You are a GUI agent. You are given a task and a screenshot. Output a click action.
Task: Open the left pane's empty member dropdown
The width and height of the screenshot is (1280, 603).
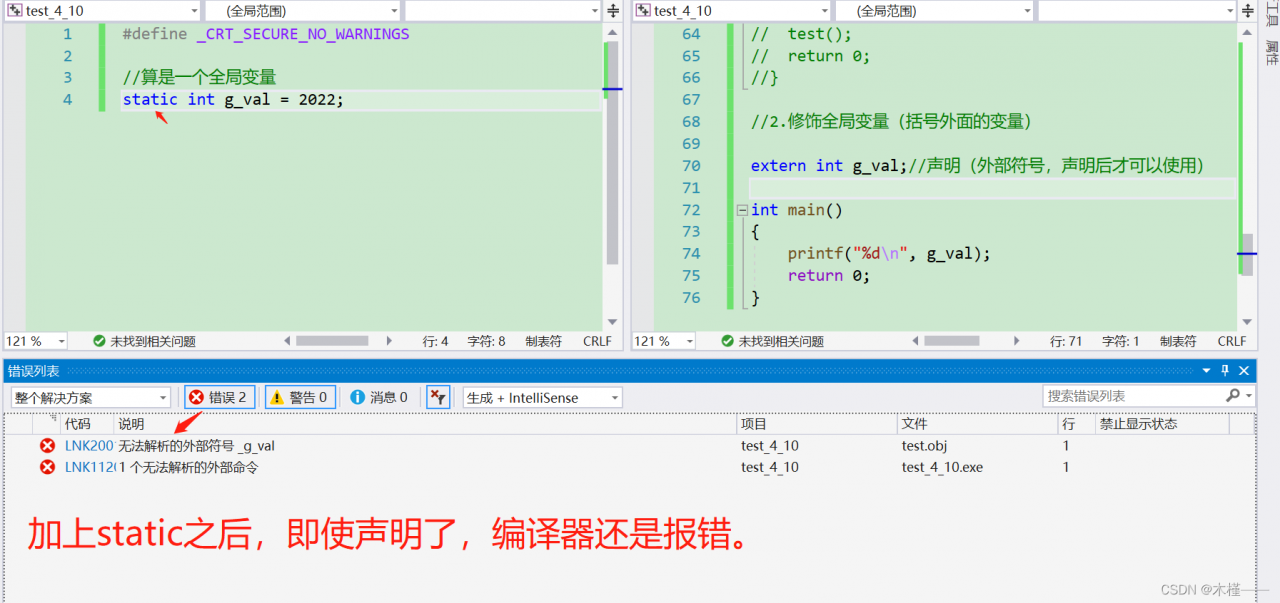(504, 11)
